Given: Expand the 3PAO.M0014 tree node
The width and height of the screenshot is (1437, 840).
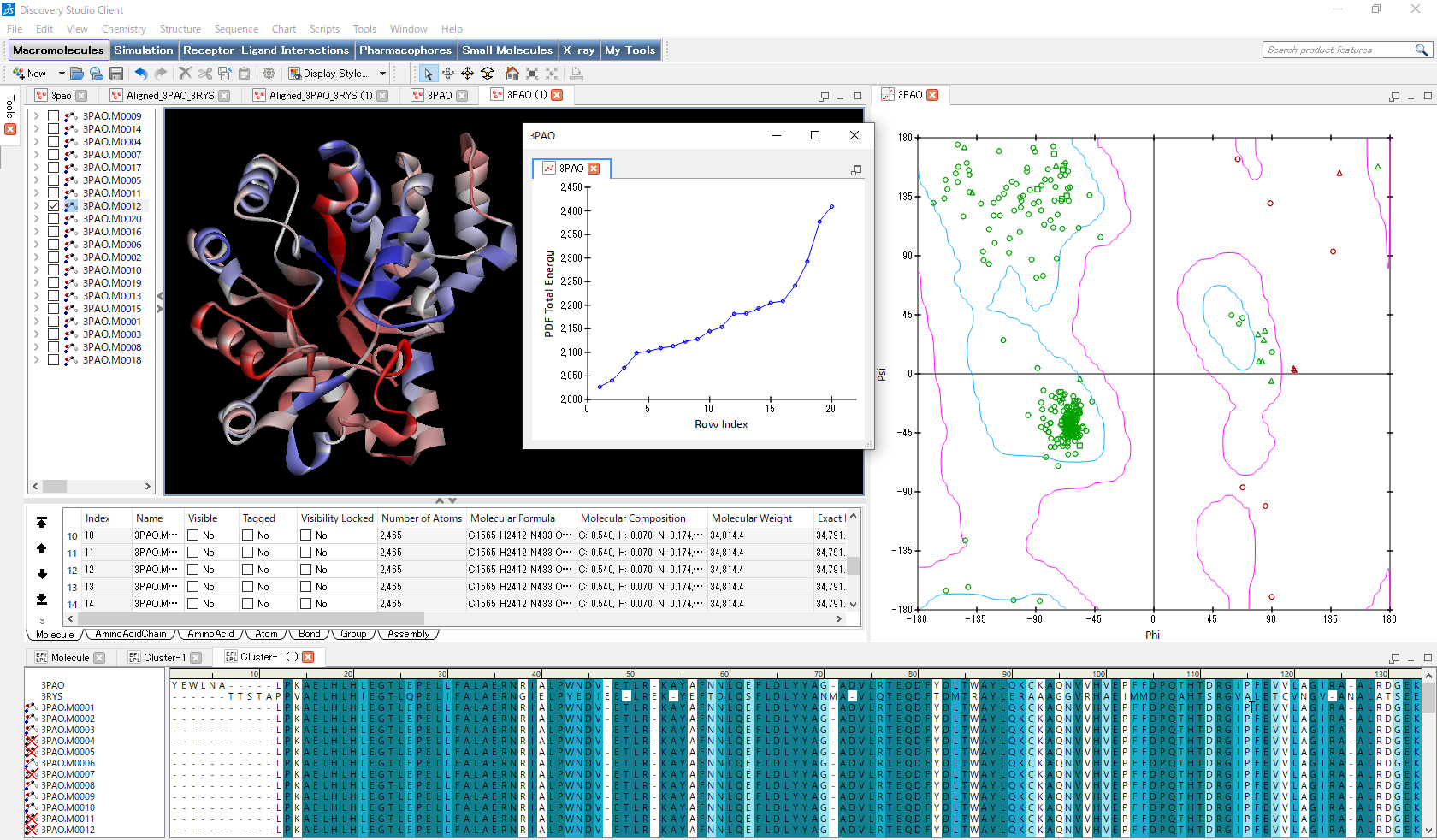Looking at the screenshot, I should click(x=36, y=129).
